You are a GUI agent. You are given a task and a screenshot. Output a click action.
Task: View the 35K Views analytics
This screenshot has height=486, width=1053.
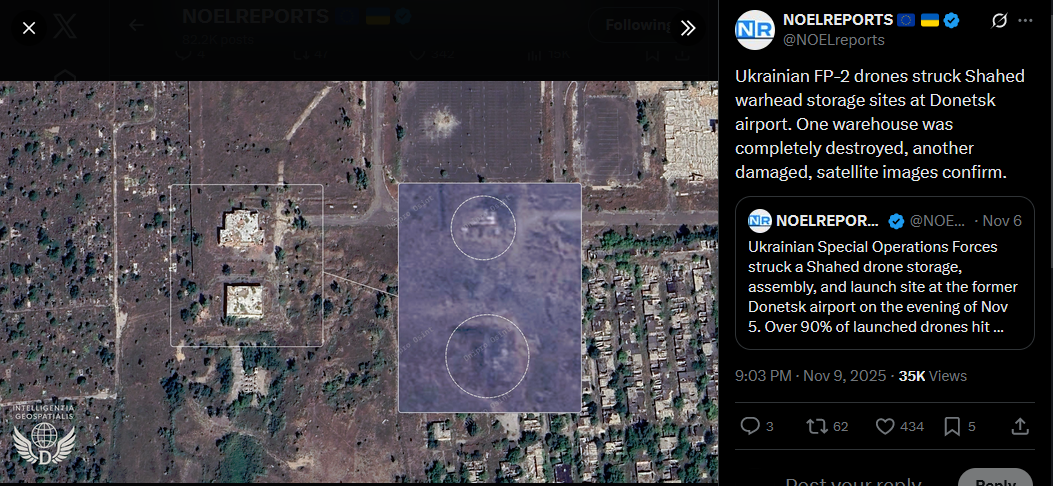click(933, 376)
